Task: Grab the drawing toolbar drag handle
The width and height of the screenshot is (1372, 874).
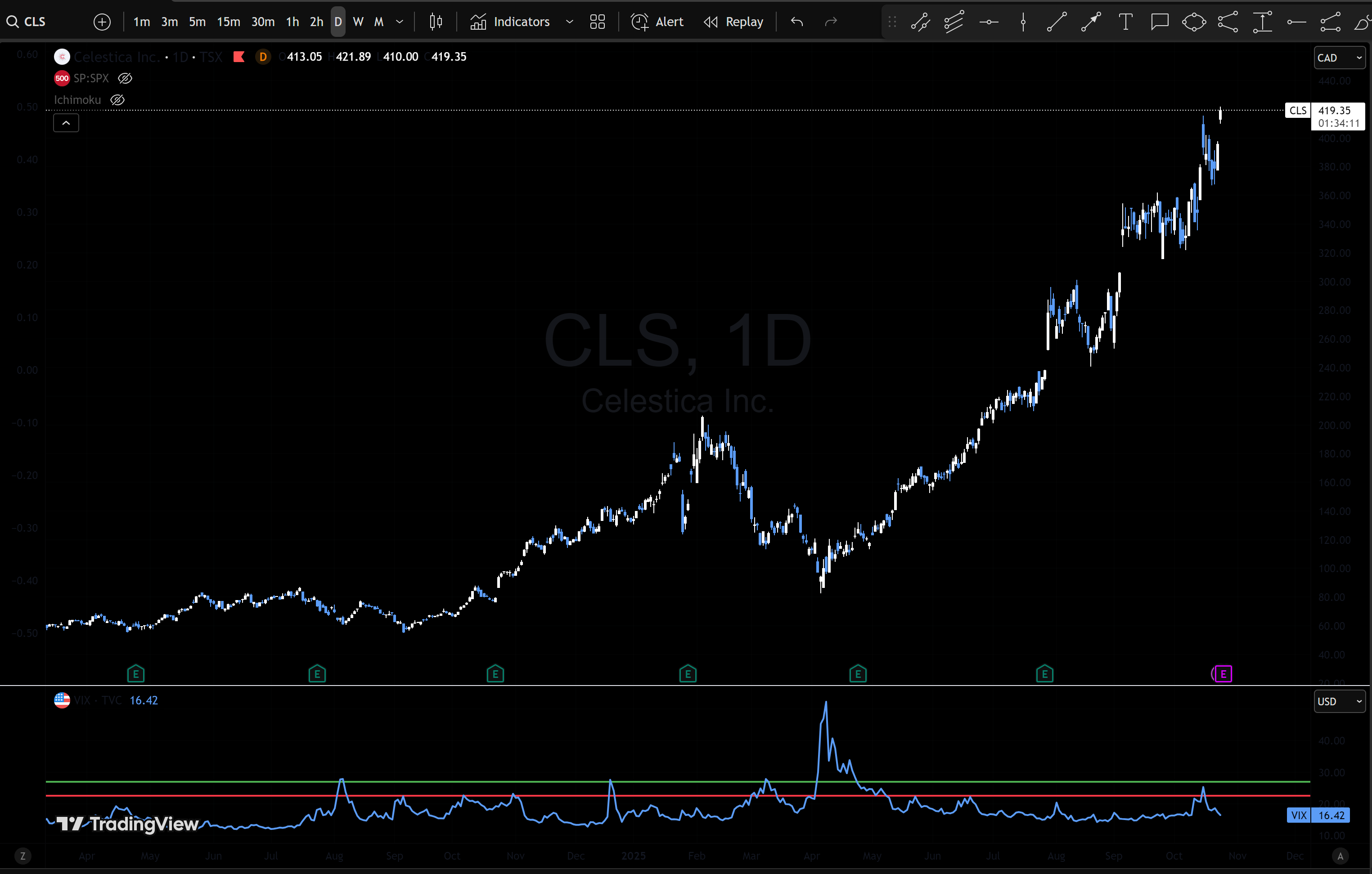Action: point(892,22)
